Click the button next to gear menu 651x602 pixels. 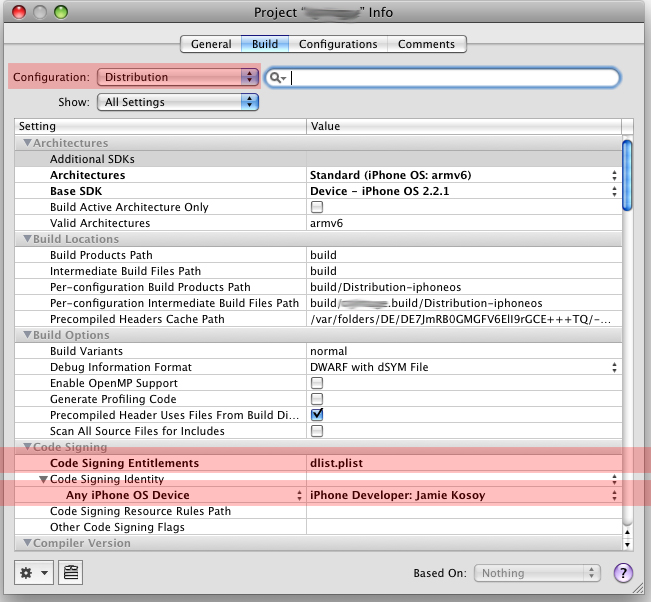click(x=70, y=573)
